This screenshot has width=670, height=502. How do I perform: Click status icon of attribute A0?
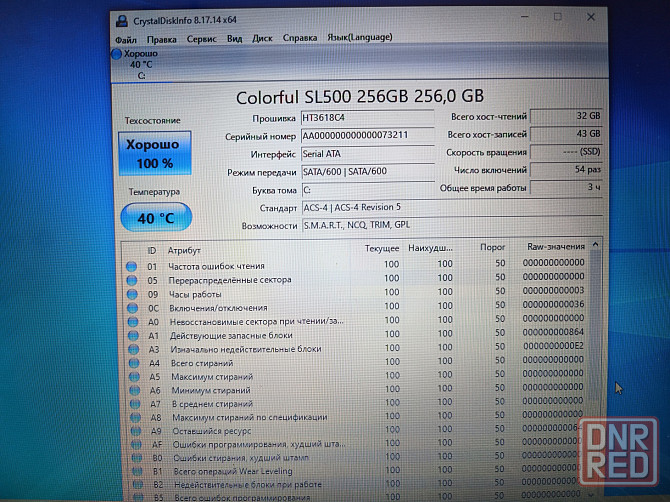point(133,322)
